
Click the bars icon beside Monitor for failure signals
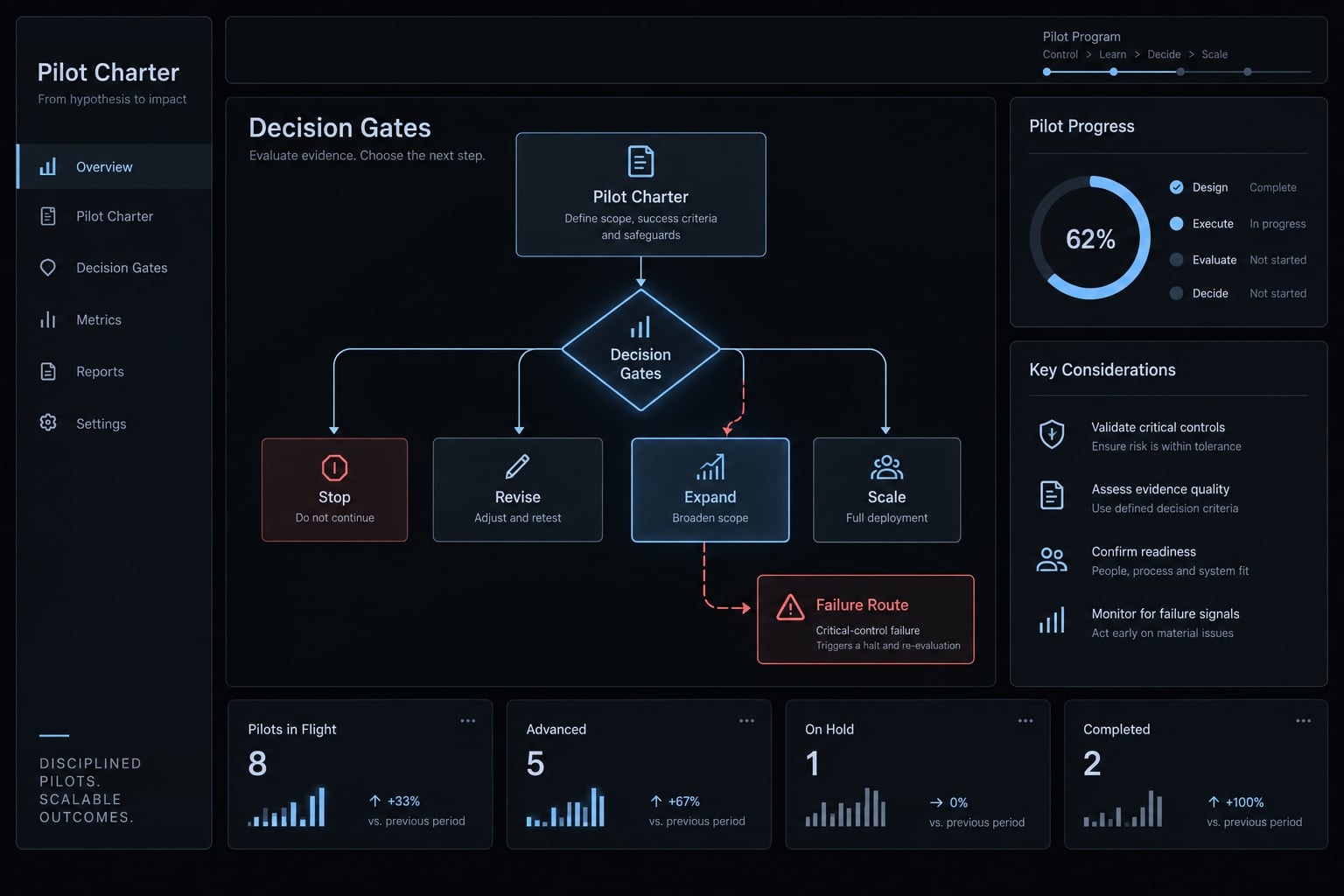coord(1052,620)
